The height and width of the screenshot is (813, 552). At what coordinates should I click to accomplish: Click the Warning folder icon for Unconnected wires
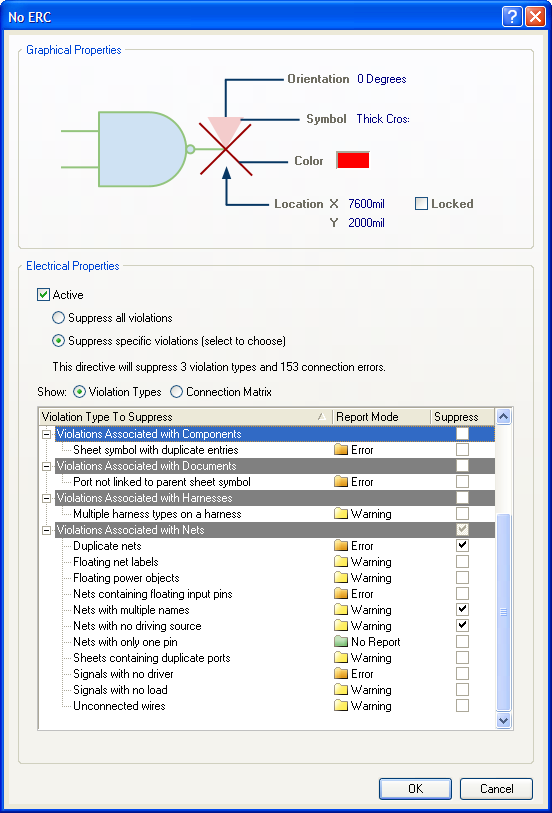(341, 706)
